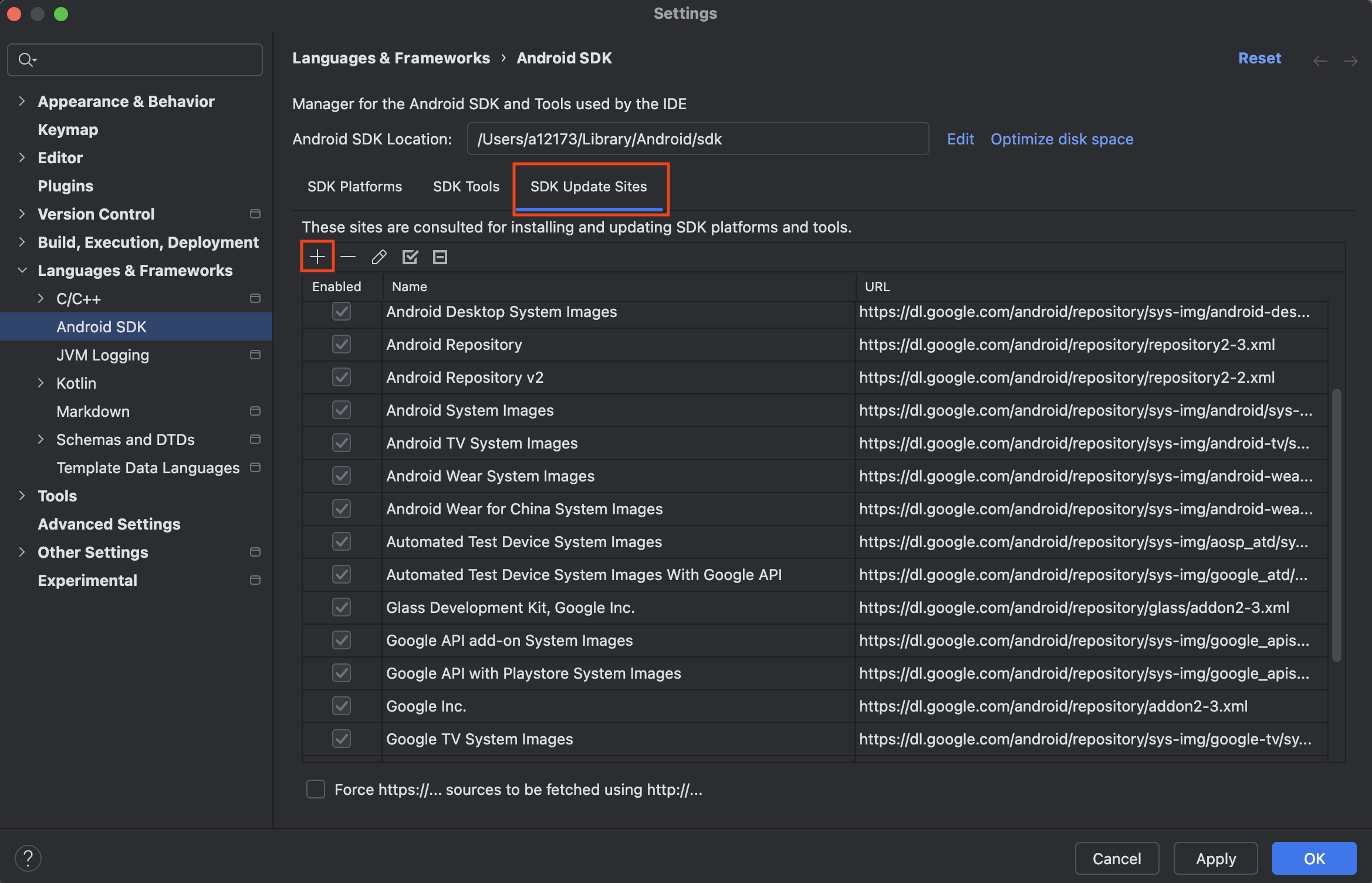The width and height of the screenshot is (1372, 883).
Task: Switch to the SDK Tools tab
Action: click(466, 187)
